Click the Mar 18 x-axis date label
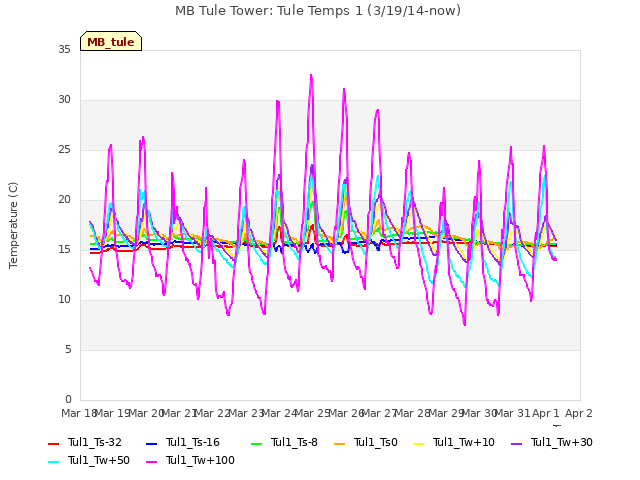 coord(79,413)
